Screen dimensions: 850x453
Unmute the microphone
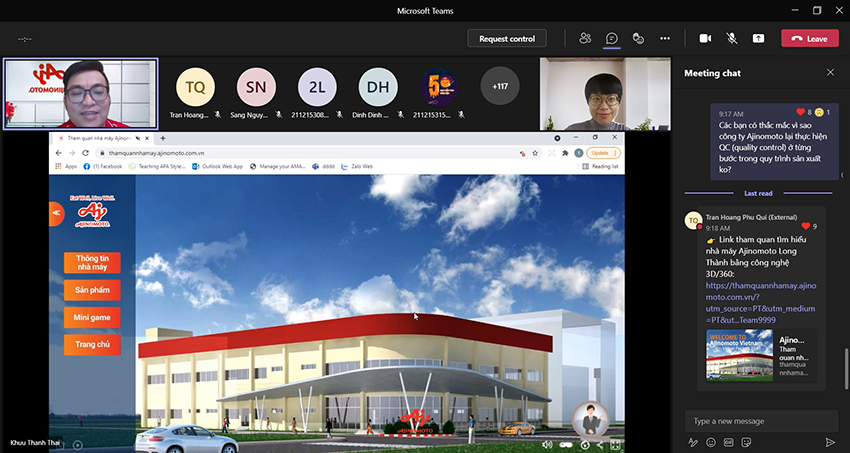(x=732, y=38)
